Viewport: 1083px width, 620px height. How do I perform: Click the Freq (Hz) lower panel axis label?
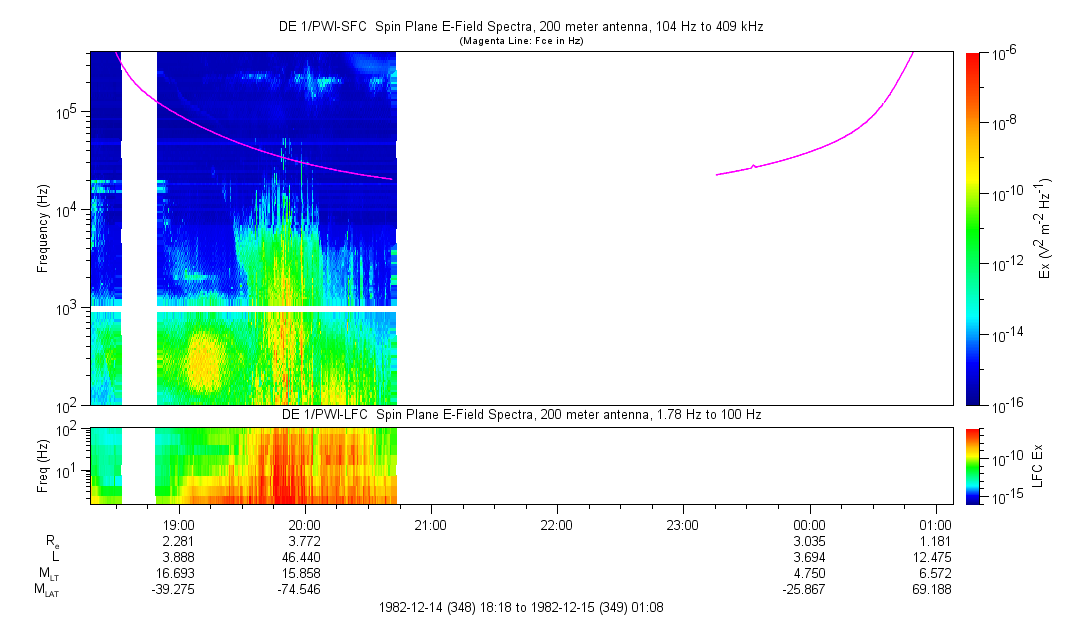(43, 464)
